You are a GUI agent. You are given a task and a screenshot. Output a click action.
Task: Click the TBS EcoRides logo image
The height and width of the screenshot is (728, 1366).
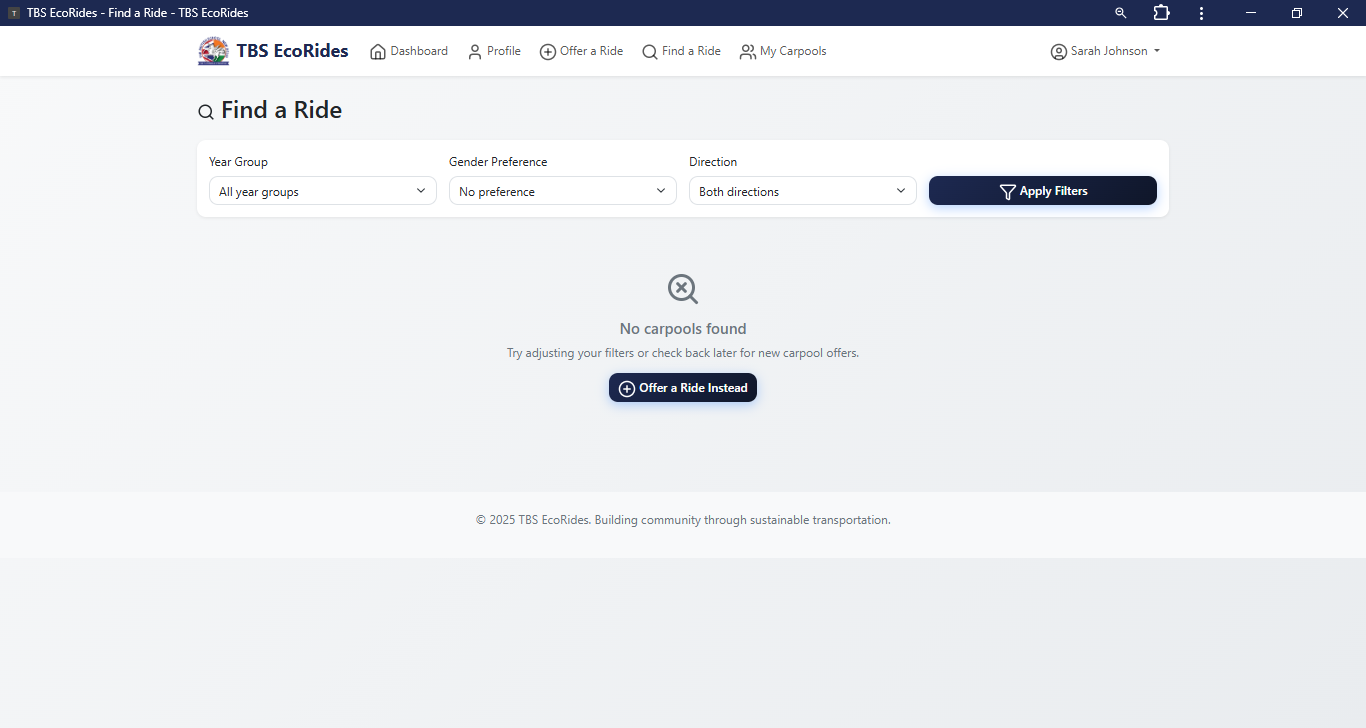tap(213, 51)
